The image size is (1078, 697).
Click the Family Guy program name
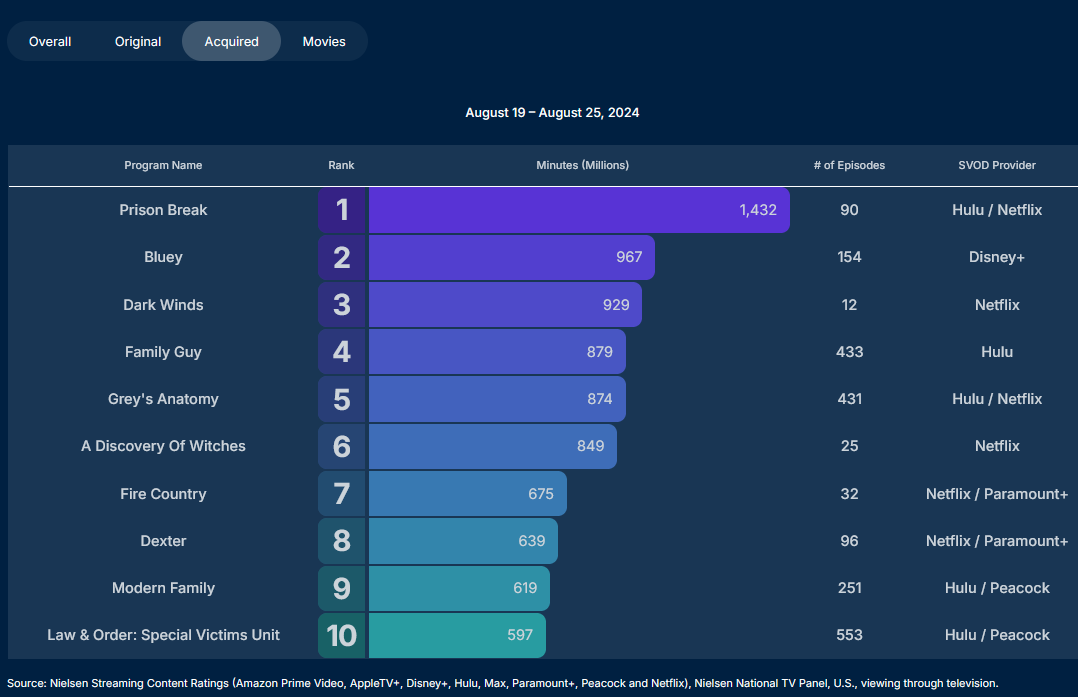pyautogui.click(x=163, y=352)
